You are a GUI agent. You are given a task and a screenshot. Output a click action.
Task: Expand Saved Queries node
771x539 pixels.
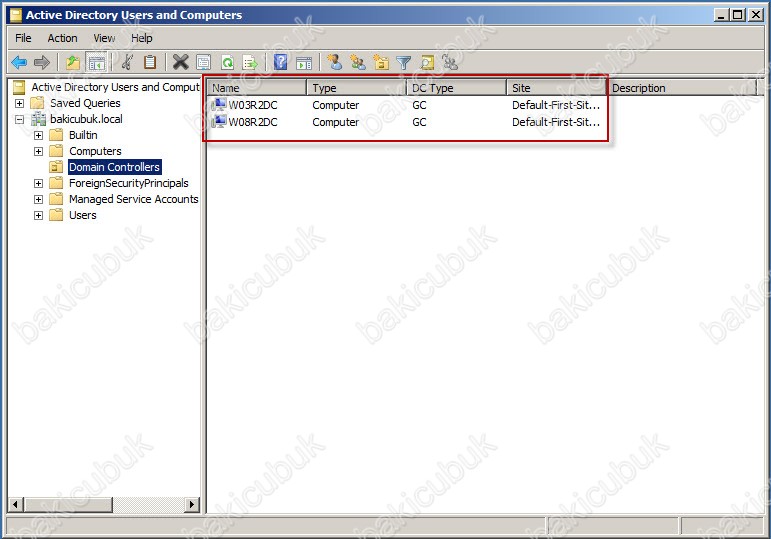point(19,103)
